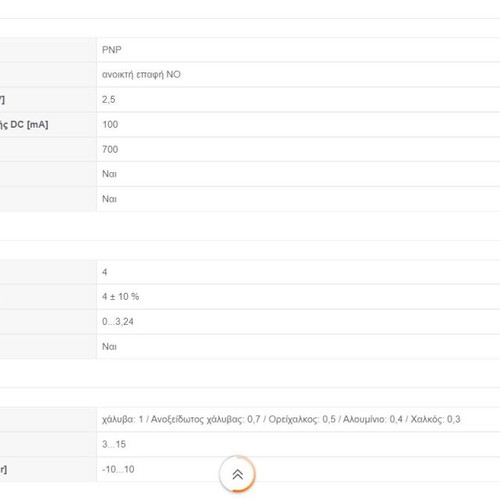The image size is (500, 500).
Task: Click the Ανοξείδωτος χάλυβας: 0,7 text
Action: [x=205, y=419]
